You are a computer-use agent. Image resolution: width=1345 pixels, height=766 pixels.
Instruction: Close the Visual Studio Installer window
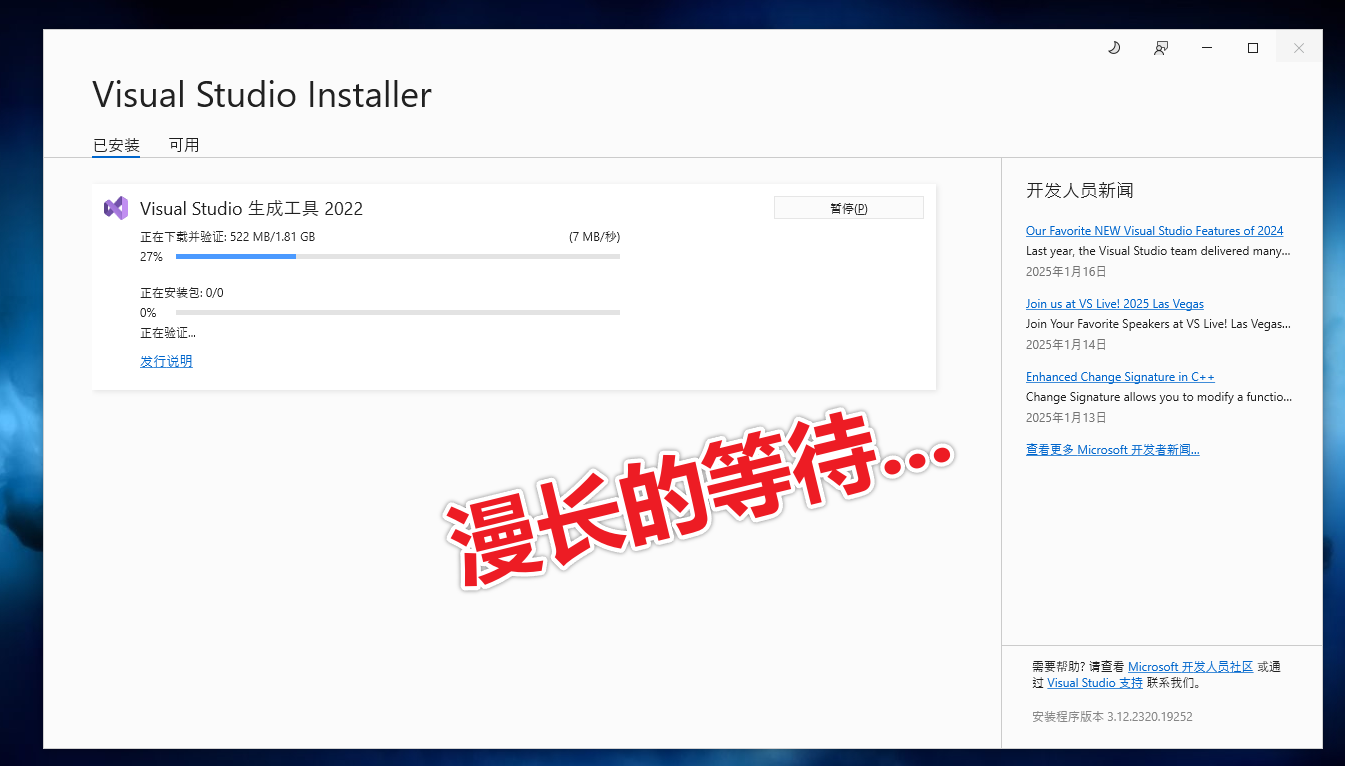[x=1299, y=48]
